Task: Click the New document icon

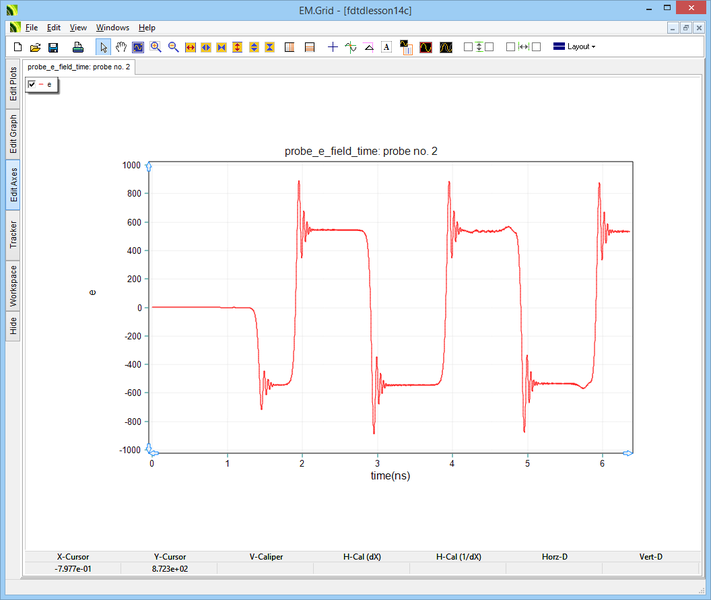Action: [18, 47]
